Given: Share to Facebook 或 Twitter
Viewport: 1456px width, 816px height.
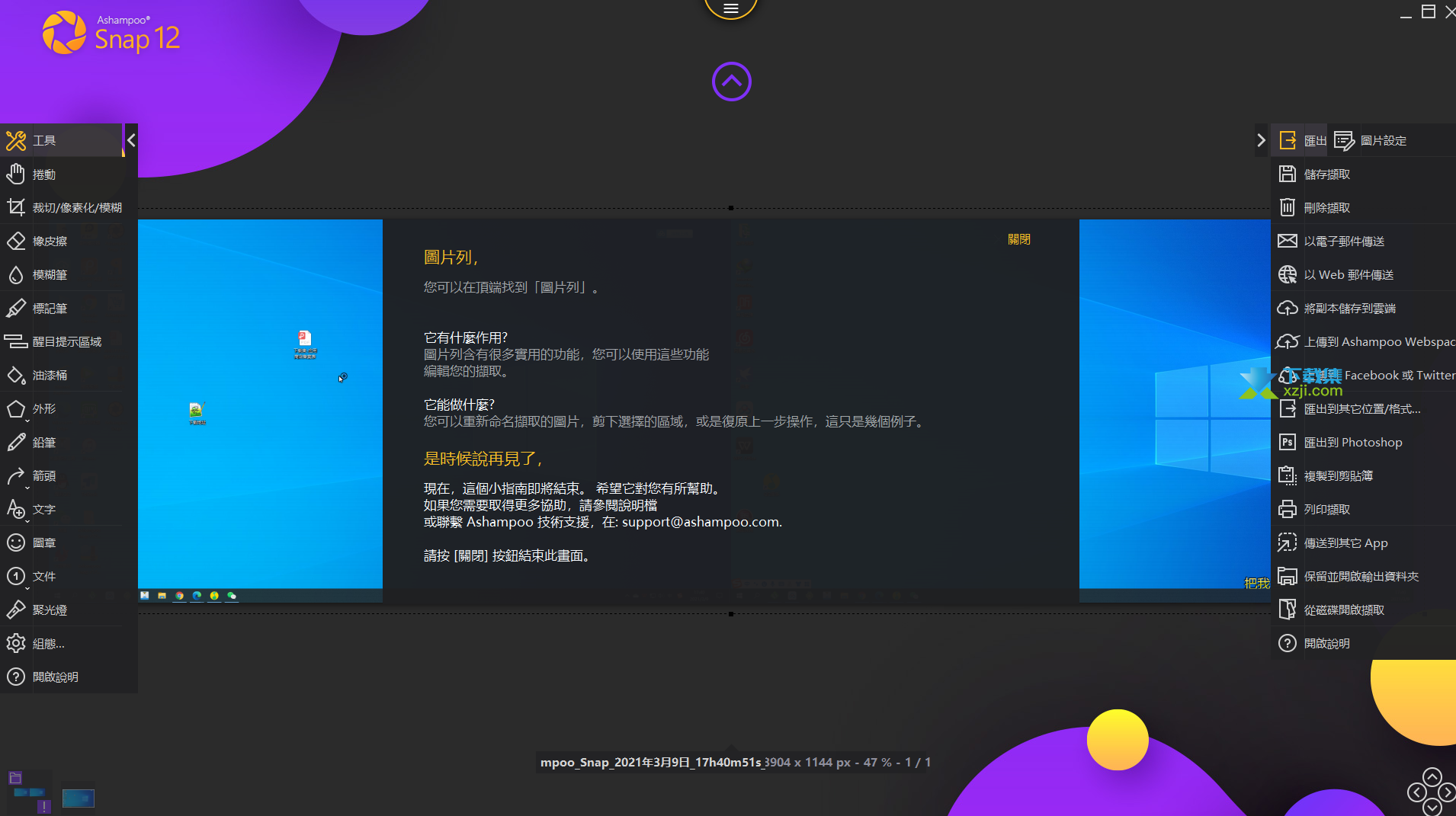Looking at the screenshot, I should tap(1364, 375).
